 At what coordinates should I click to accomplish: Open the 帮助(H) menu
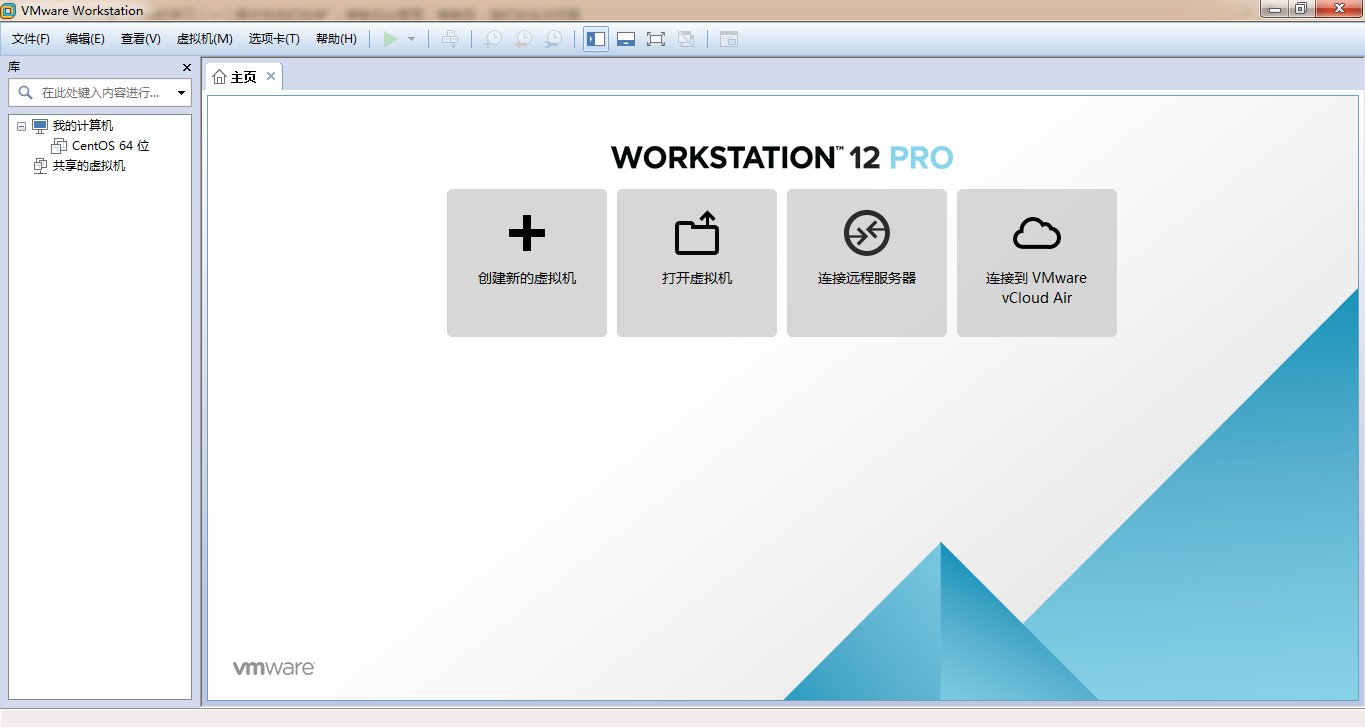(336, 39)
